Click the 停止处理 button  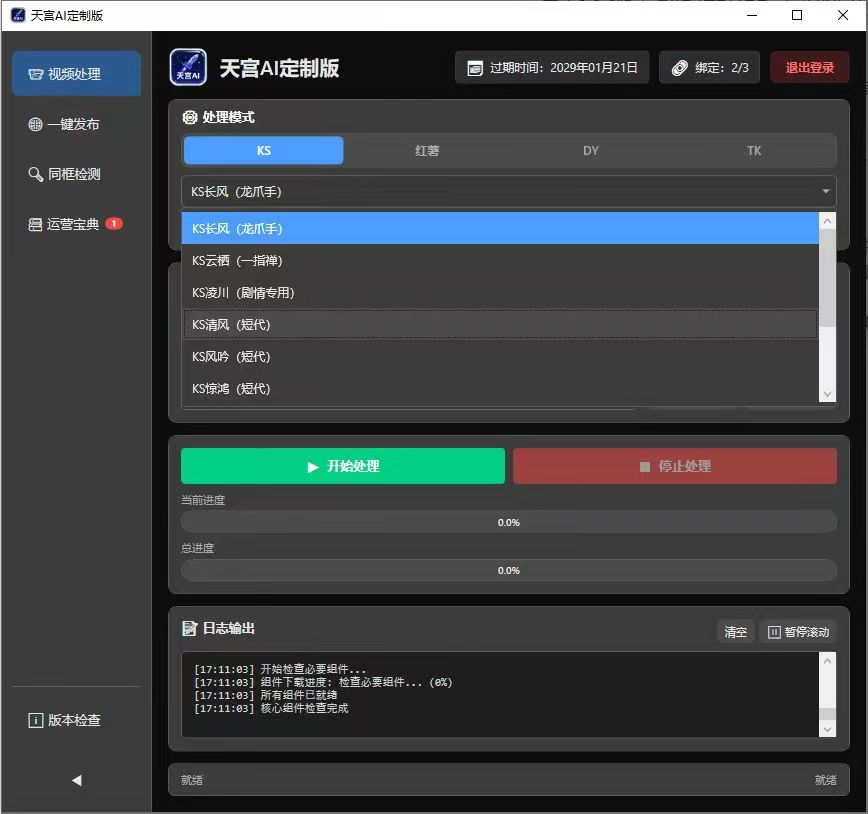pos(675,466)
